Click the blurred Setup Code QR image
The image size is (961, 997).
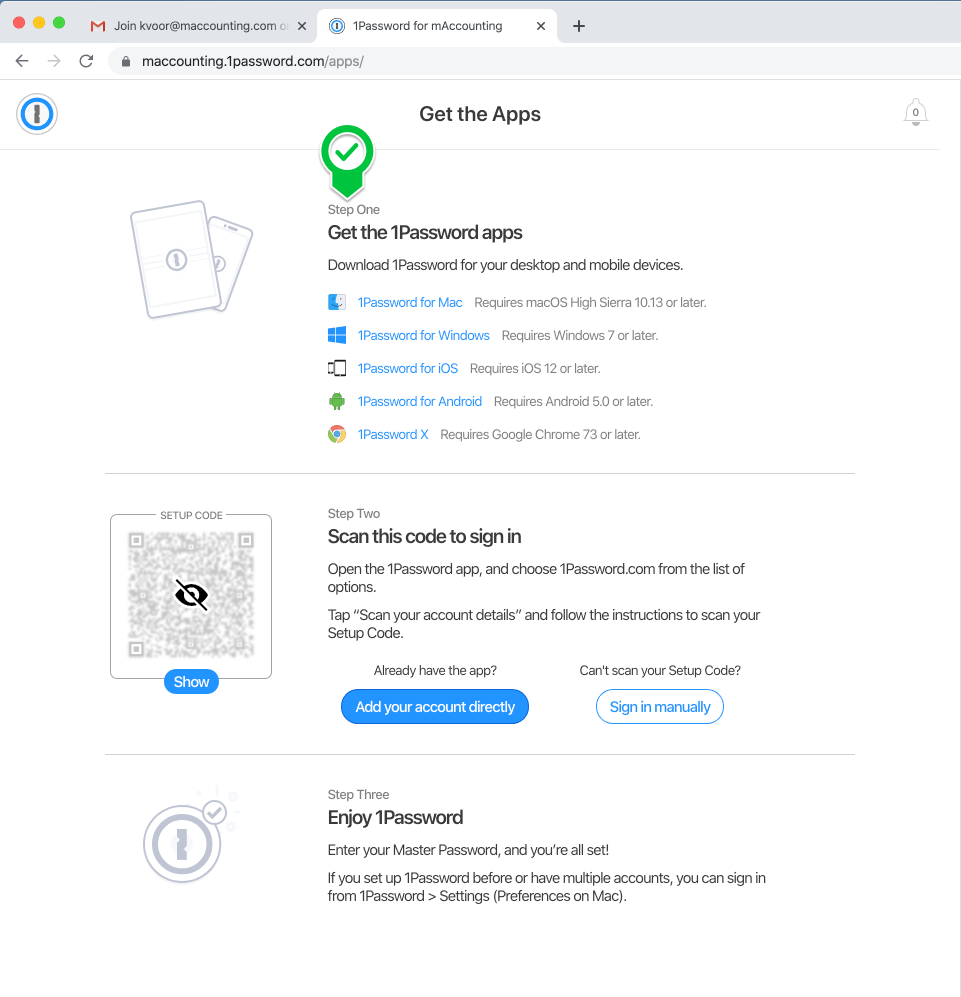click(x=191, y=595)
